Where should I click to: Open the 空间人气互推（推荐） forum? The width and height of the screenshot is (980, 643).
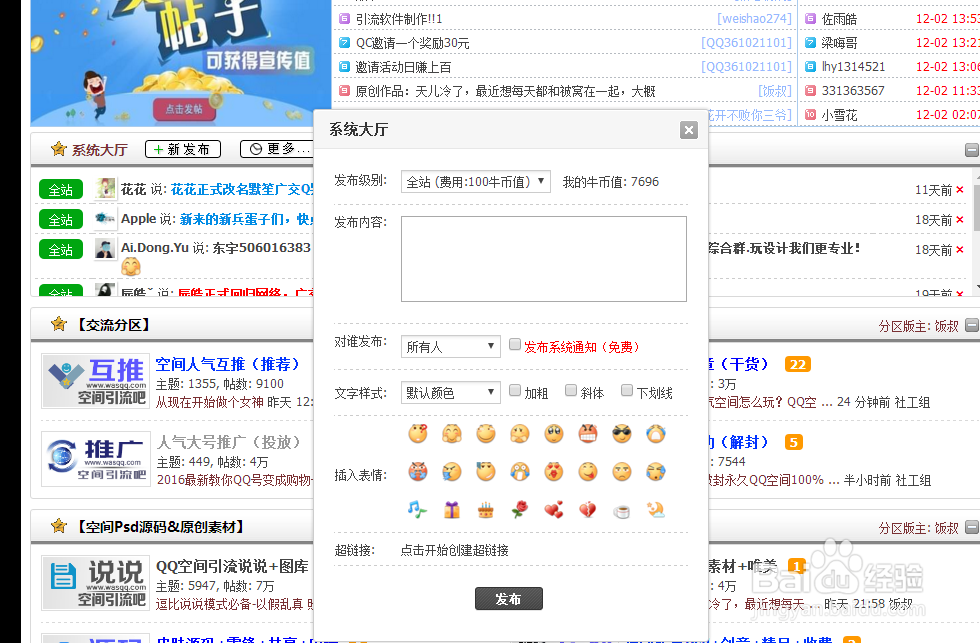click(228, 364)
